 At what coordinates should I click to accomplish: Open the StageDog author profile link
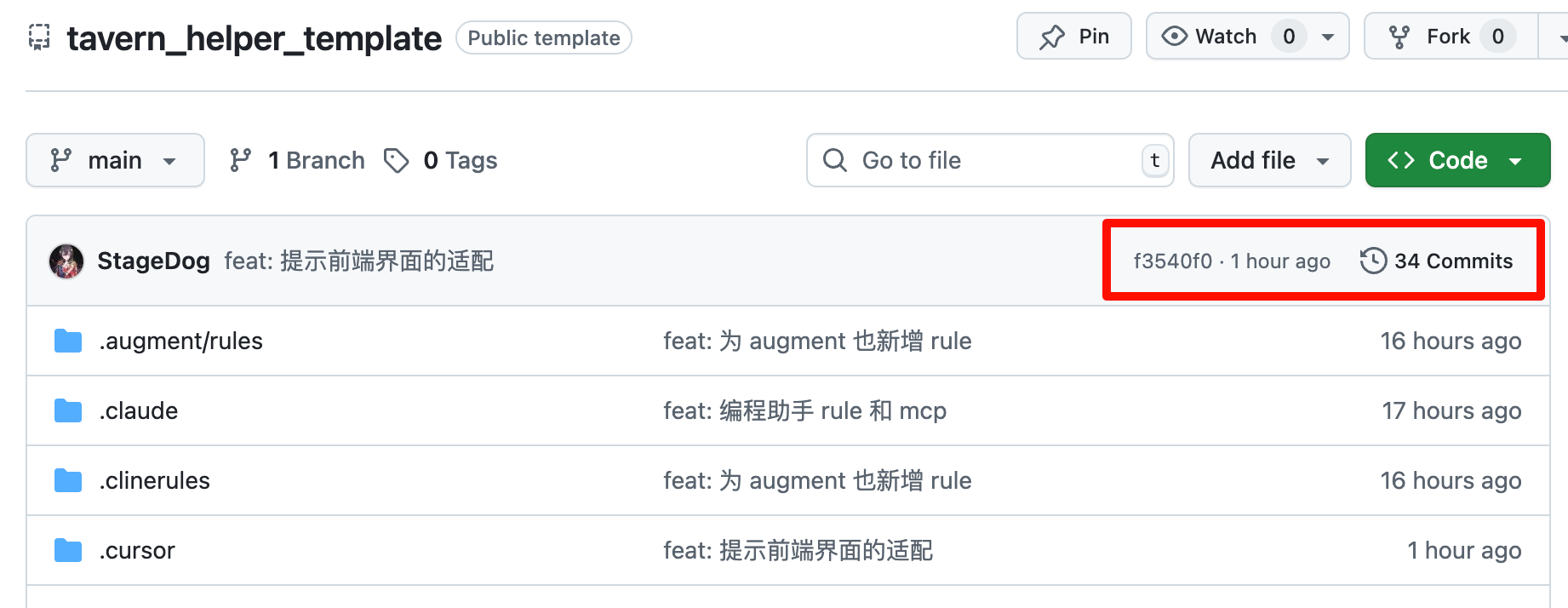(x=153, y=261)
